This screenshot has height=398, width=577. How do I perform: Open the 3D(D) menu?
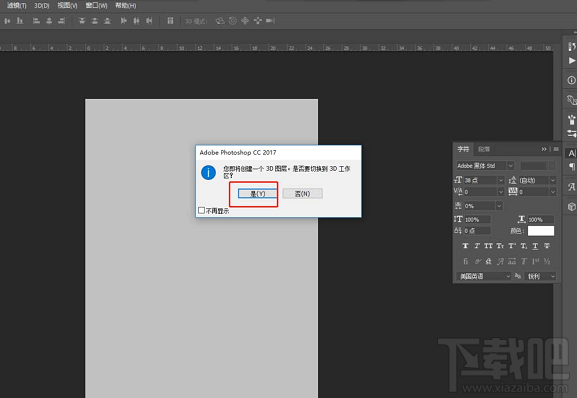coord(42,6)
